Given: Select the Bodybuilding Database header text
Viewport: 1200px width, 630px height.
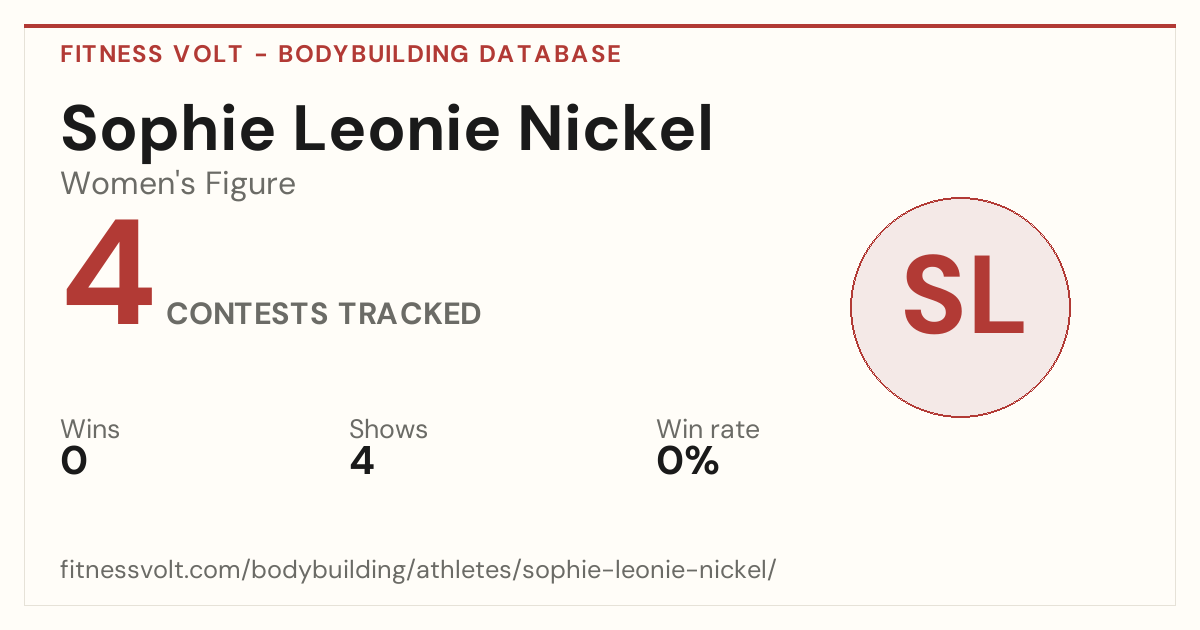Looking at the screenshot, I should tap(450, 54).
